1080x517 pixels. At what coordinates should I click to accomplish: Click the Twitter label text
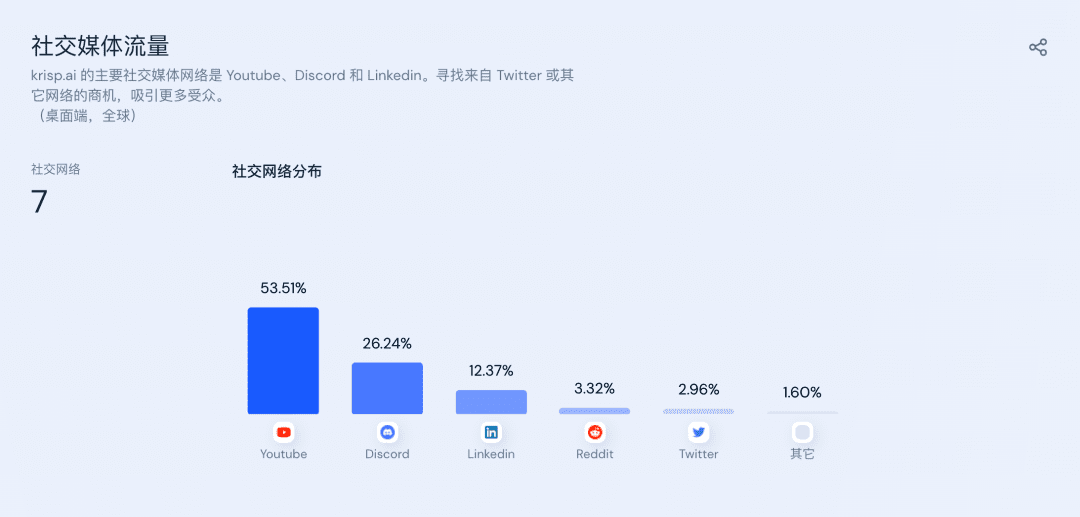698,454
